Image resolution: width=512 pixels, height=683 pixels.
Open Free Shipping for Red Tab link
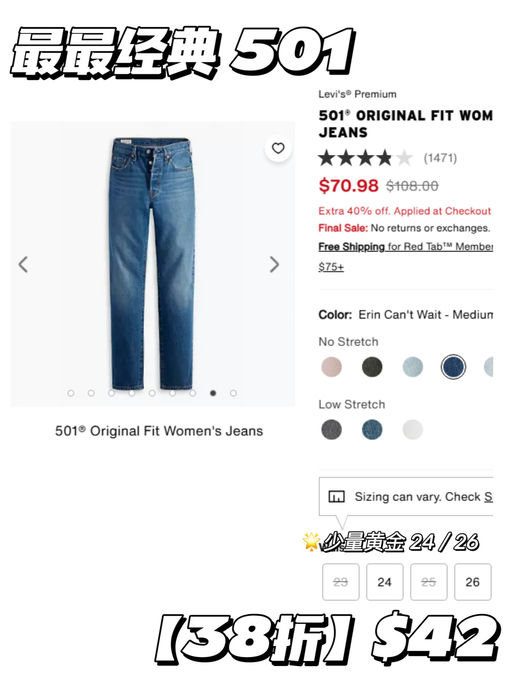[x=406, y=247]
